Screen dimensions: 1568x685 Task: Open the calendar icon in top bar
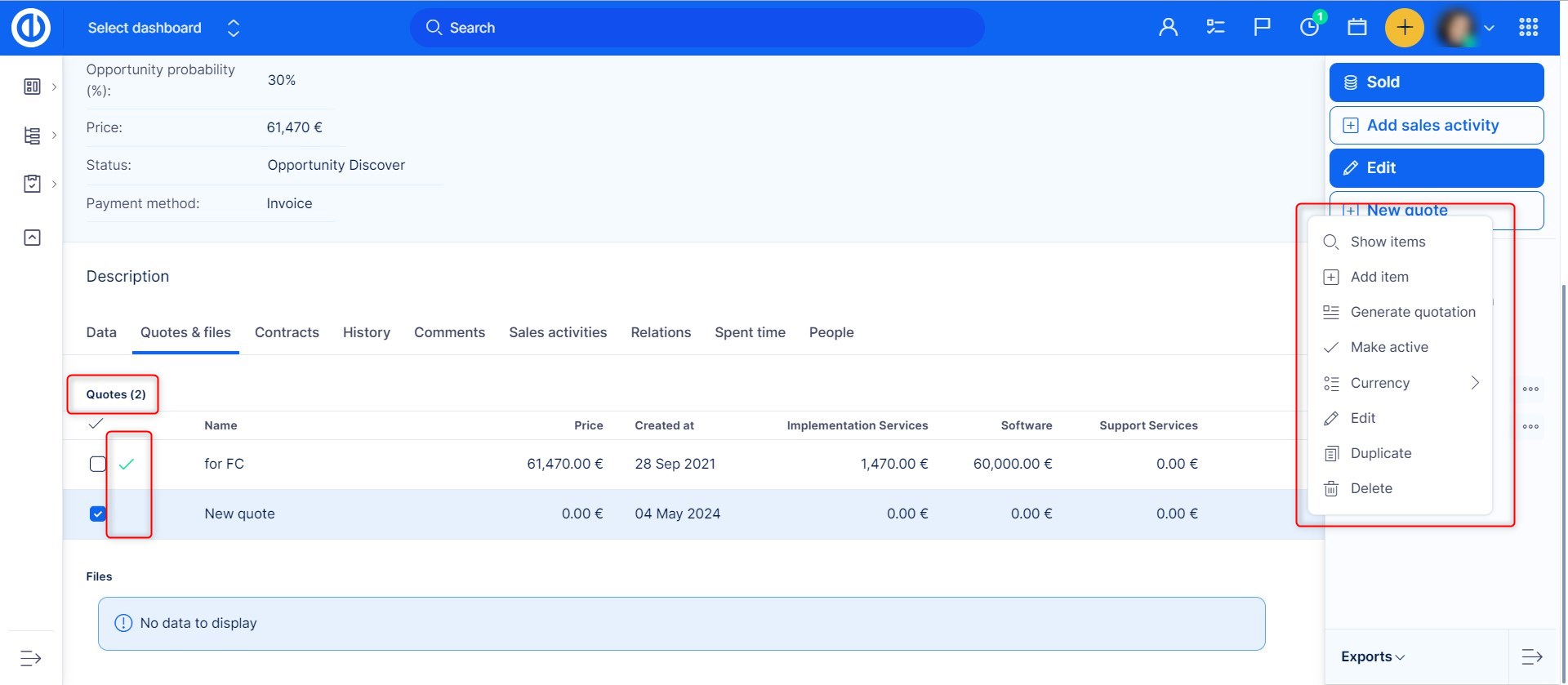pos(1356,28)
